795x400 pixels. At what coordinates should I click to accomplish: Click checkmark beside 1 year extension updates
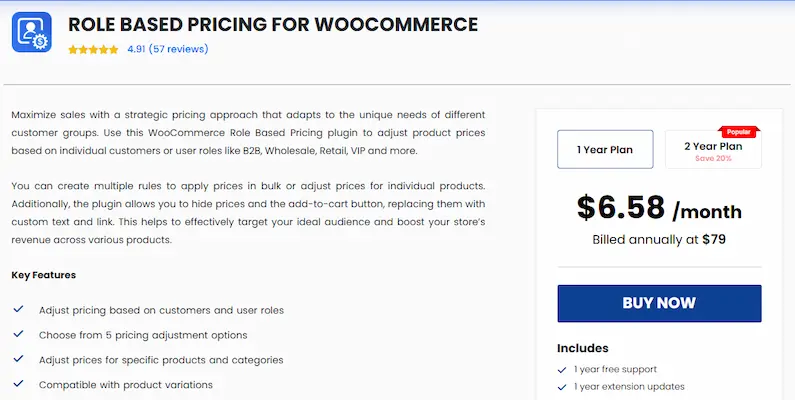(x=563, y=387)
